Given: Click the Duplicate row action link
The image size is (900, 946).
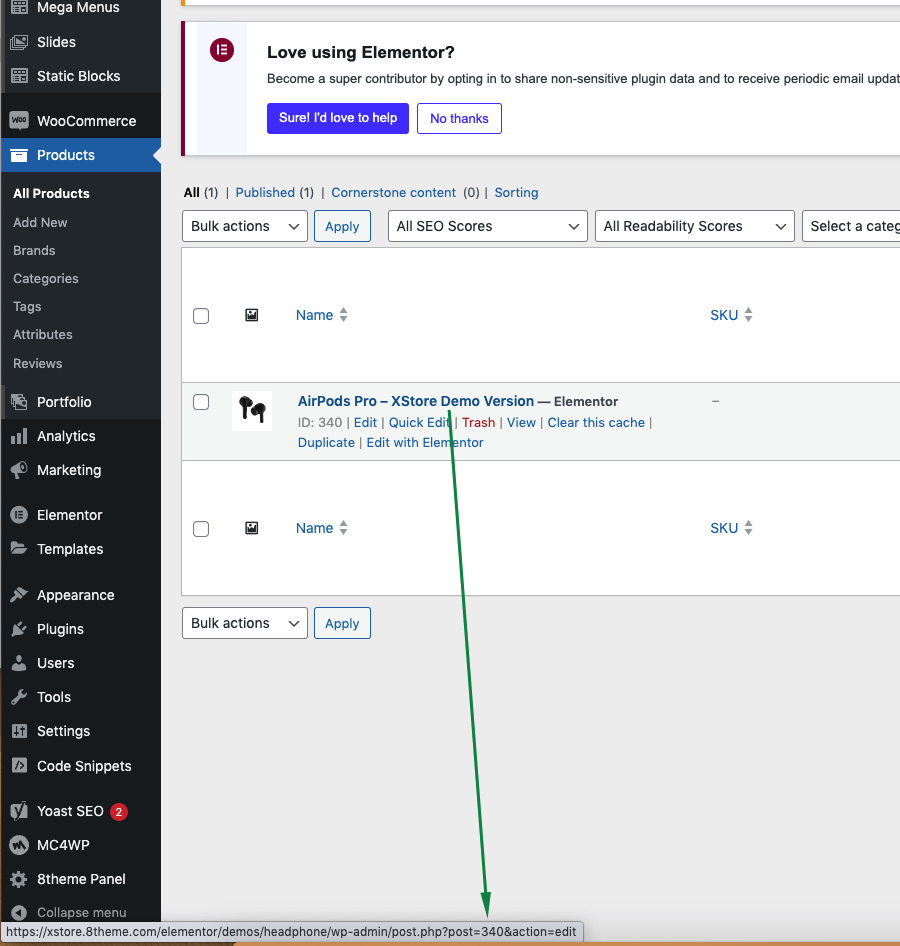Looking at the screenshot, I should tap(326, 442).
